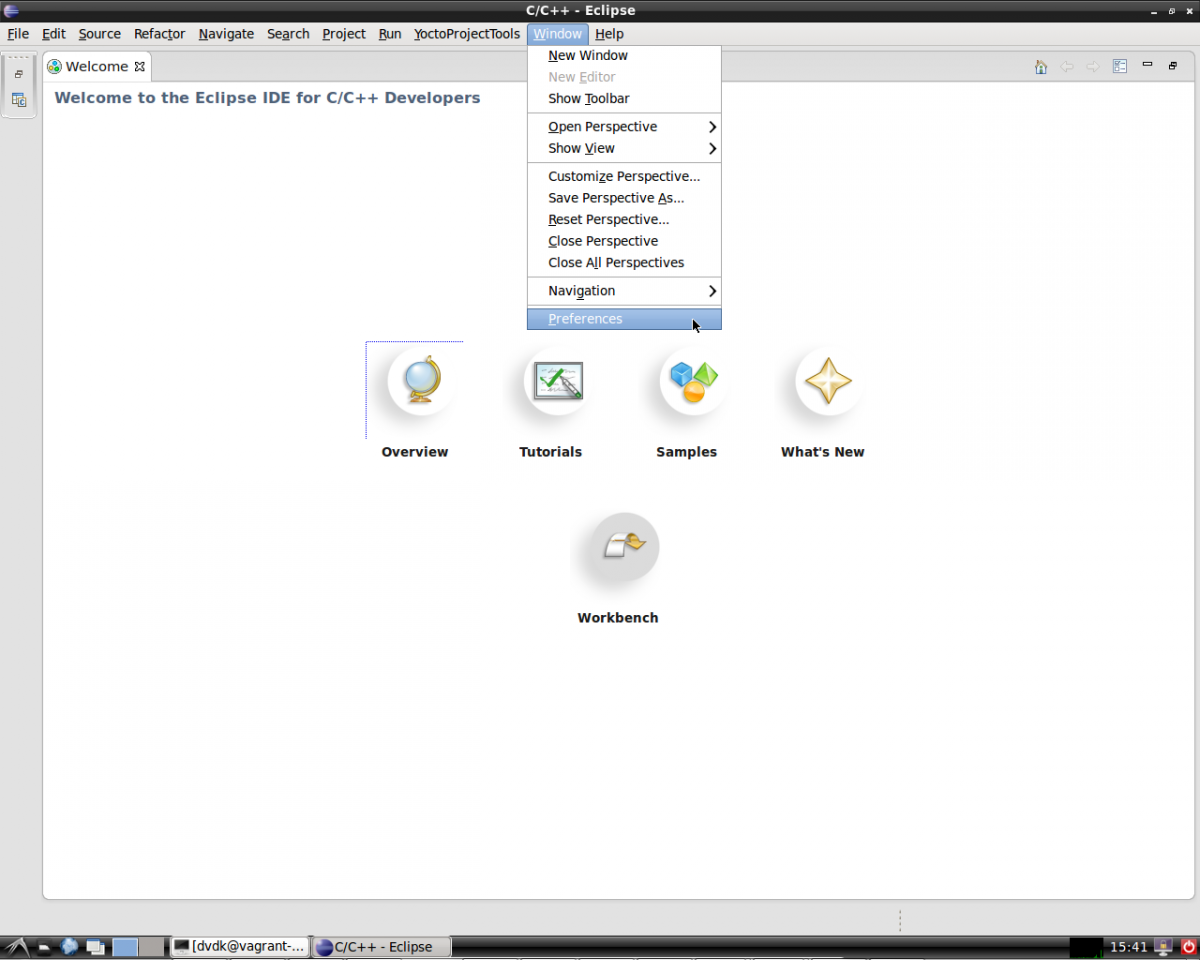
Task: Open the Overview globe icon
Action: 420,381
